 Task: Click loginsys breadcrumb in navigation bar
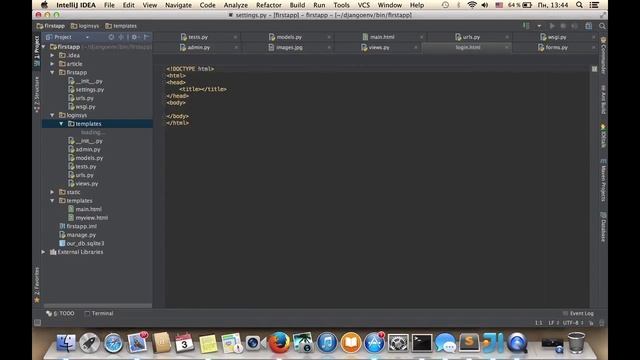coord(85,26)
